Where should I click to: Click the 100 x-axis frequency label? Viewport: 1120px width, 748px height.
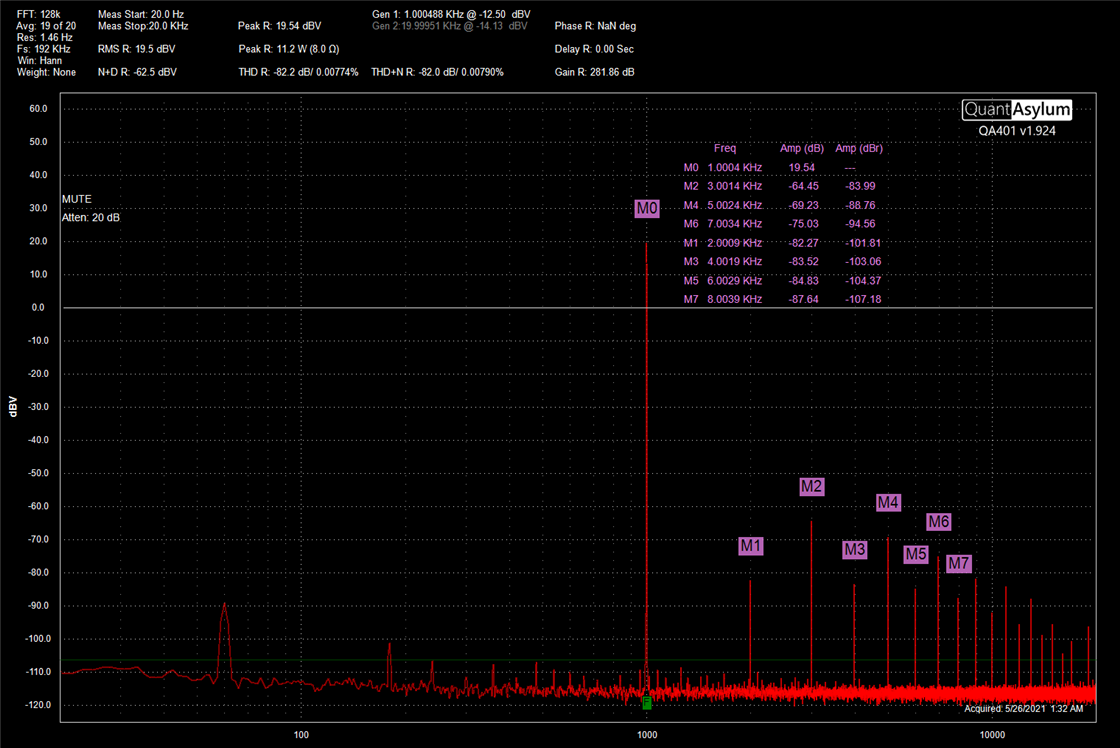301,734
